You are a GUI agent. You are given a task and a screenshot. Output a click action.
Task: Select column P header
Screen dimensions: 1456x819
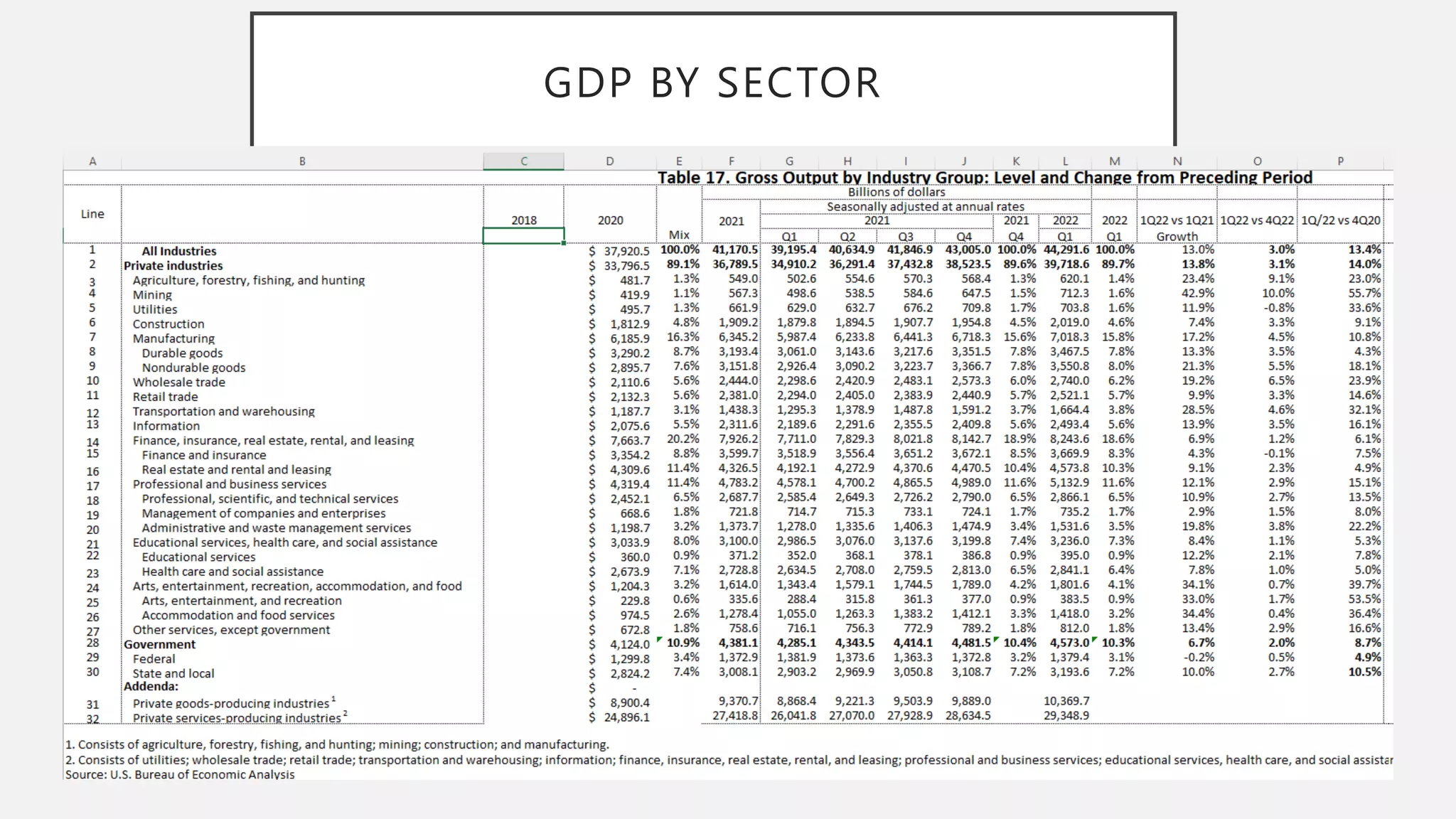pos(1340,161)
